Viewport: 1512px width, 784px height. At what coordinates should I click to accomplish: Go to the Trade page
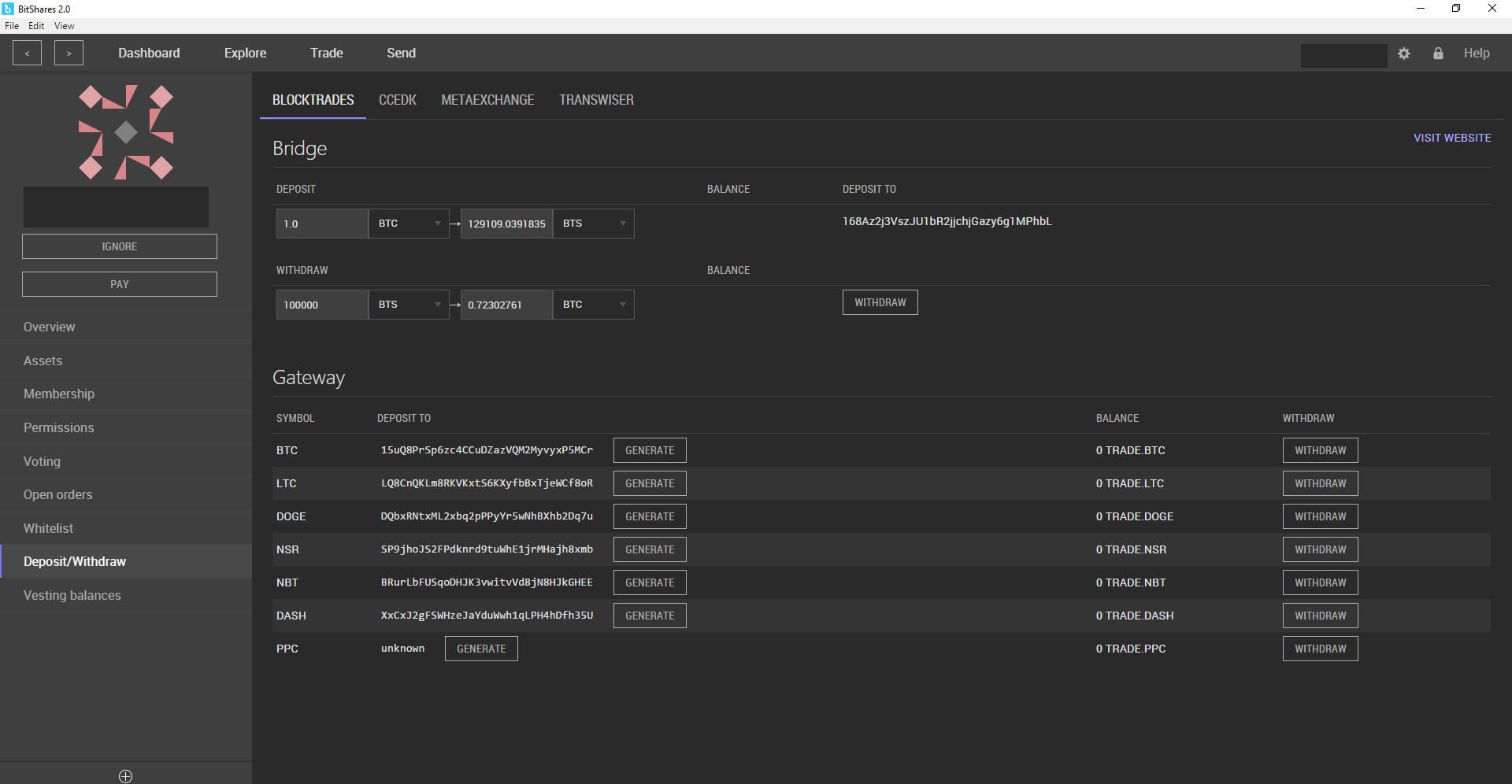(x=326, y=53)
